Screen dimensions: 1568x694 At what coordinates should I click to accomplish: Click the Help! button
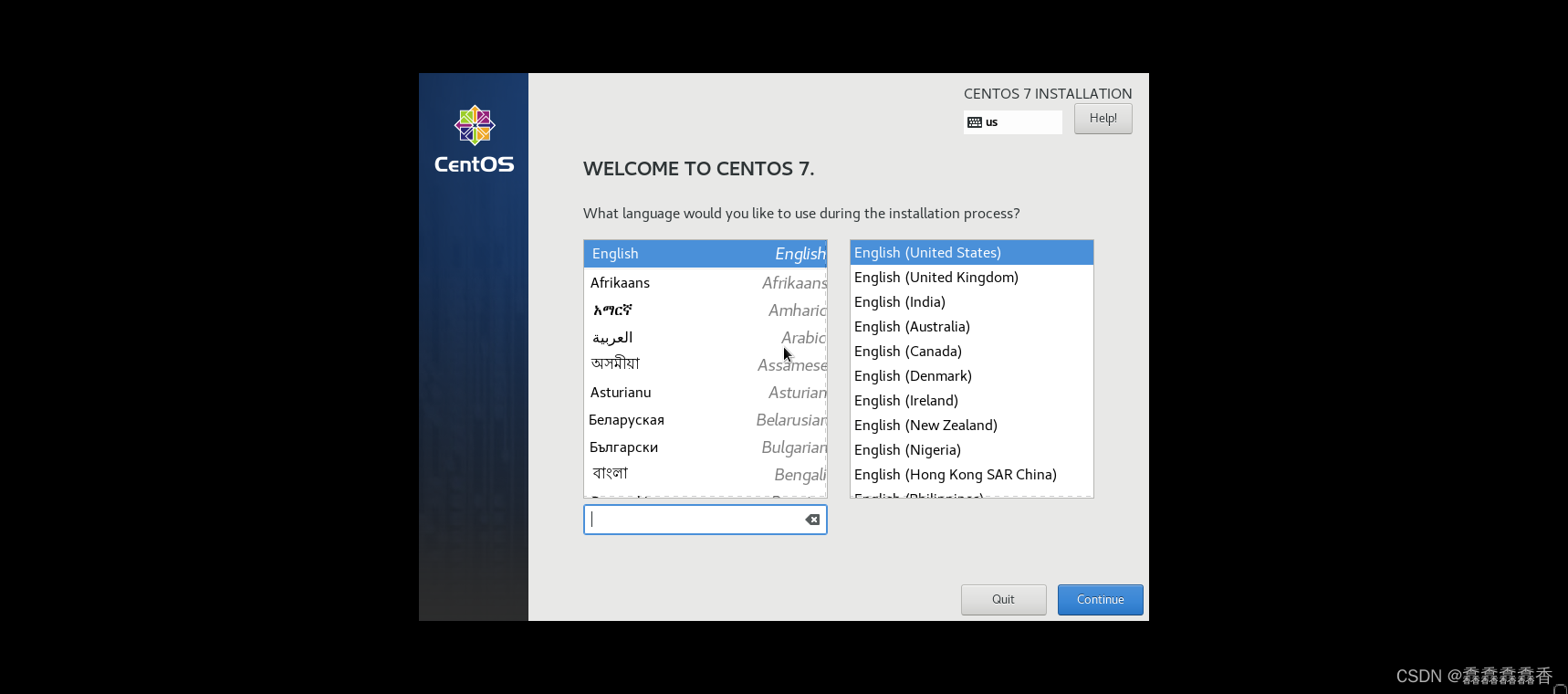pyautogui.click(x=1103, y=119)
